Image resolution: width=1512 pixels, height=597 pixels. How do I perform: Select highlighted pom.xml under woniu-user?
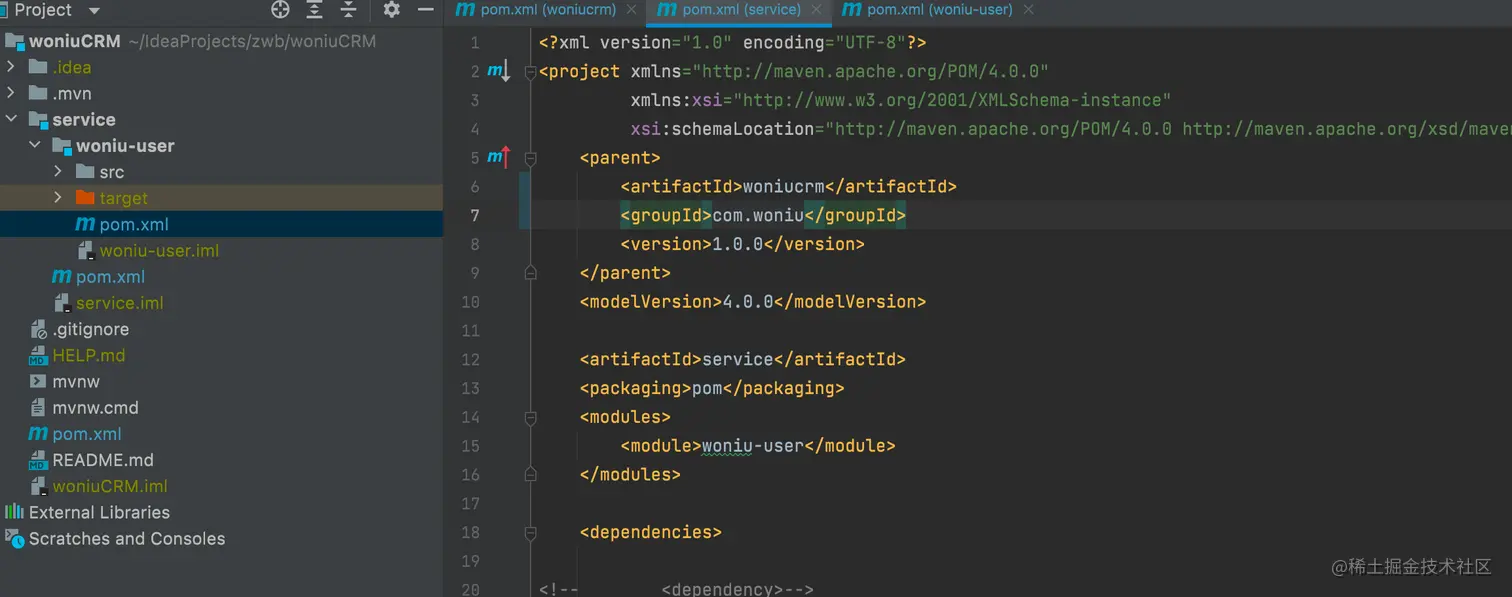pyautogui.click(x=134, y=224)
